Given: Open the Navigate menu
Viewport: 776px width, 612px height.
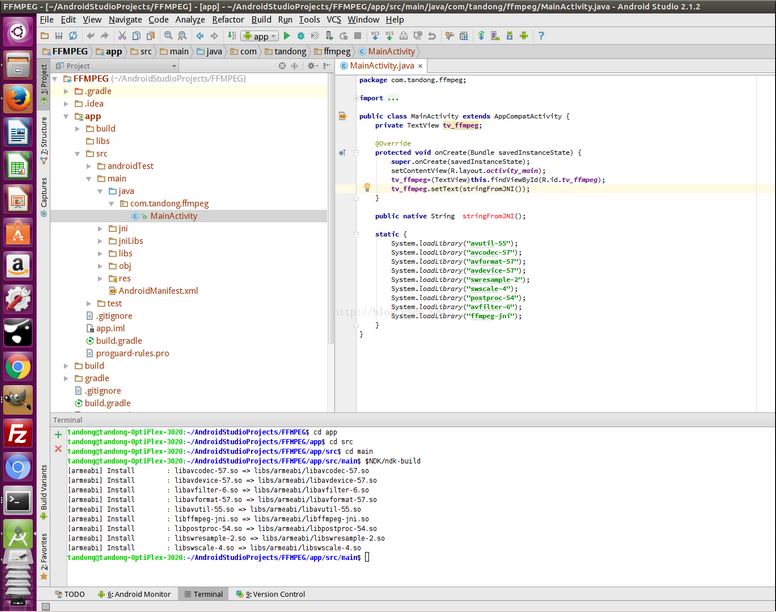Looking at the screenshot, I should click(x=125, y=20).
